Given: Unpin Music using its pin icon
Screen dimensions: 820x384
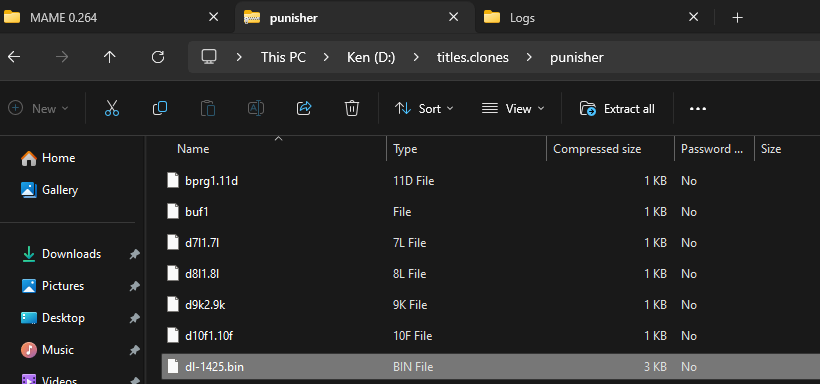Looking at the screenshot, I should click(x=134, y=349).
